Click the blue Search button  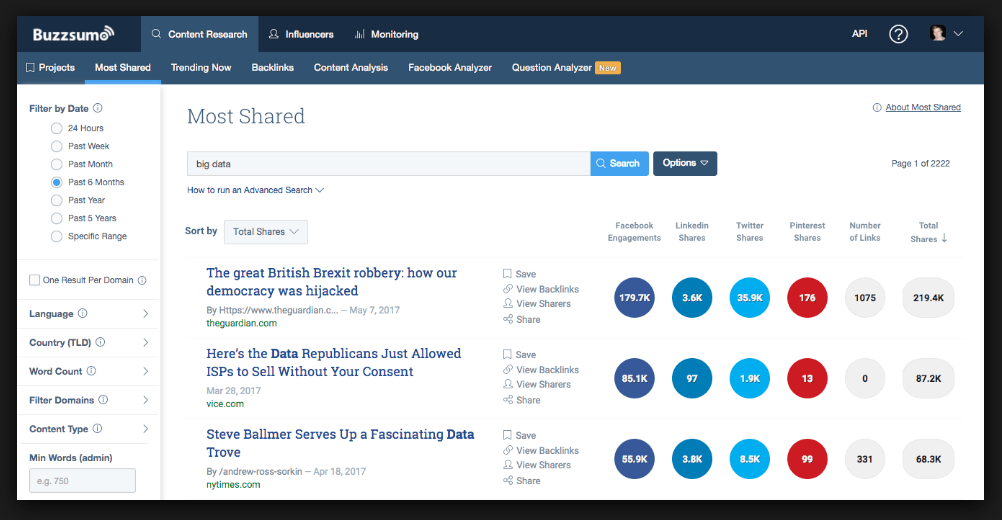(619, 163)
